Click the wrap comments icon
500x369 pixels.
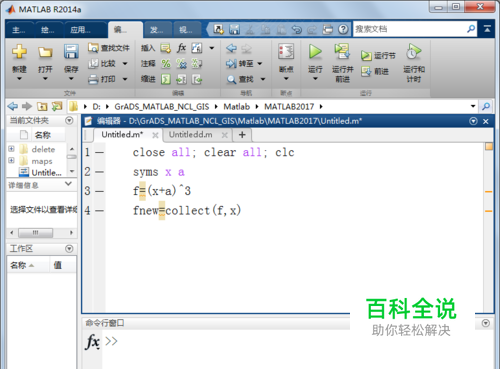pyautogui.click(x=197, y=63)
